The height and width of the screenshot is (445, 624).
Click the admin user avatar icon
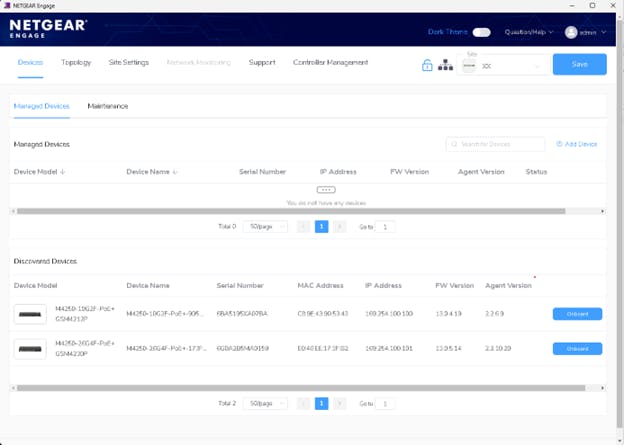click(571, 32)
